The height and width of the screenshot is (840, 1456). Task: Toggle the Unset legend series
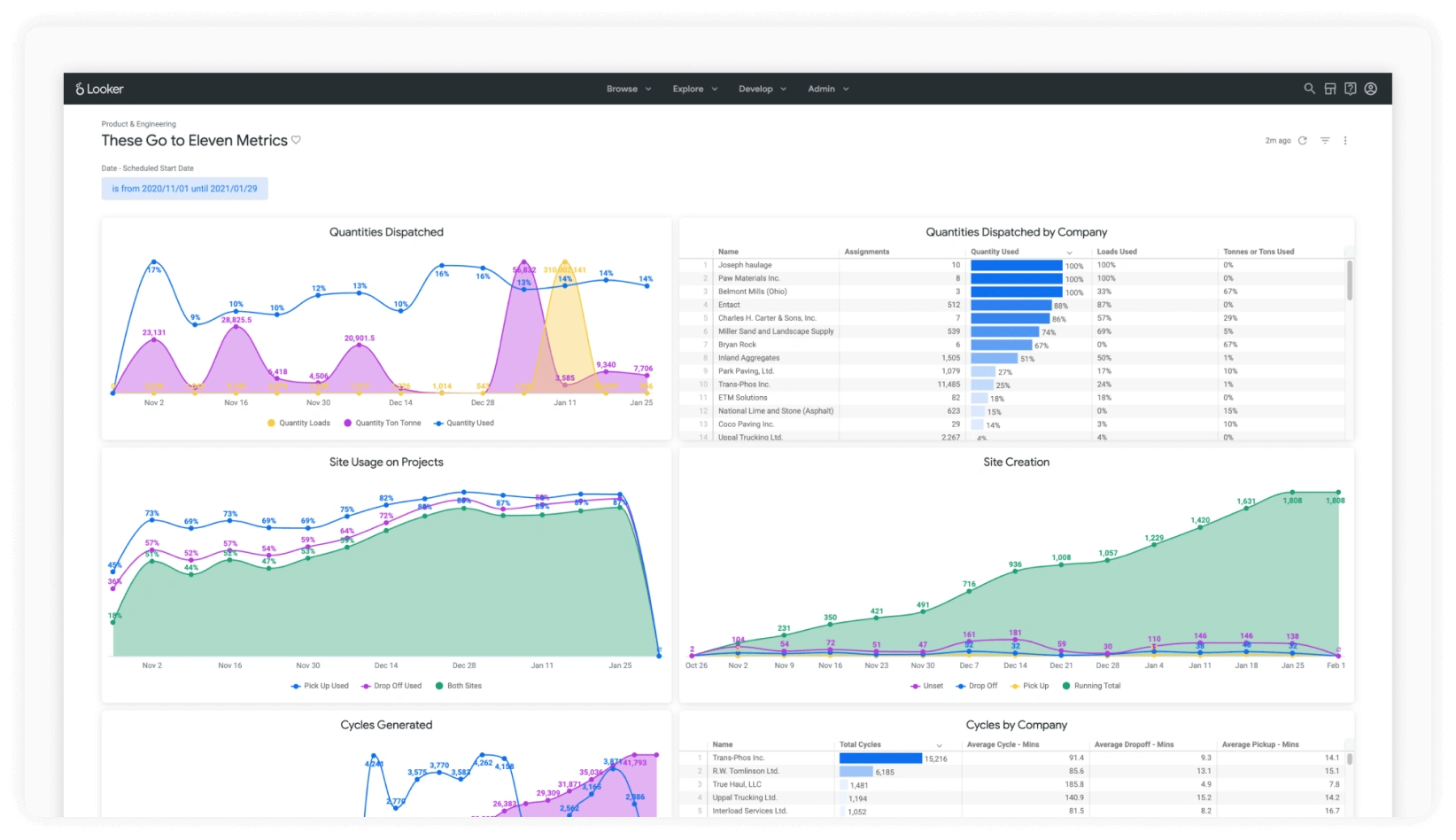926,686
